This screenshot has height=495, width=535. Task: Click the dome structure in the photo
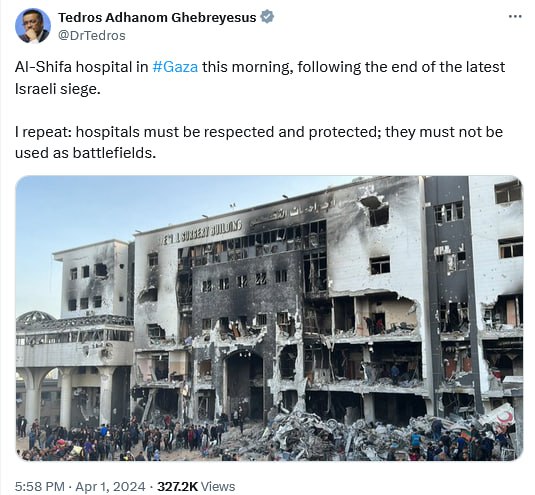click(x=35, y=318)
